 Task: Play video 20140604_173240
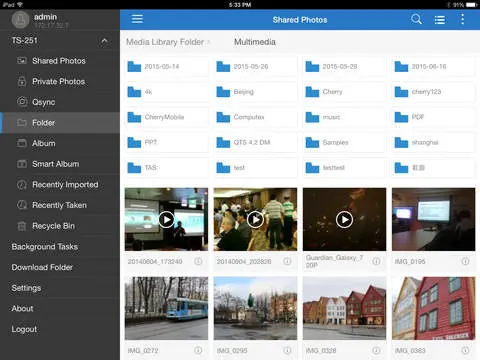point(166,219)
